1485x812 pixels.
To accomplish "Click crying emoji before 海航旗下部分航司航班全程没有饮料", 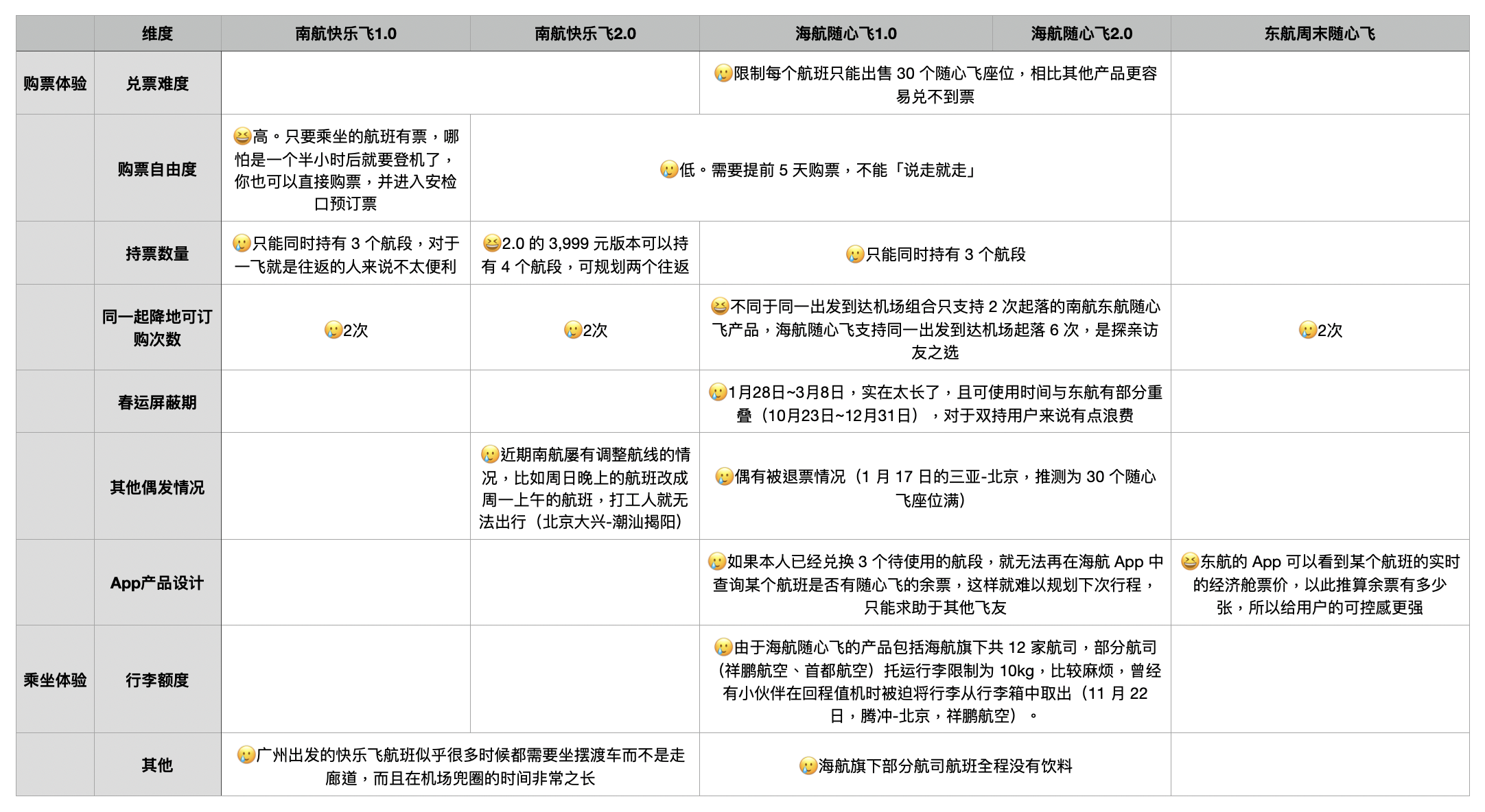I will tap(808, 766).
